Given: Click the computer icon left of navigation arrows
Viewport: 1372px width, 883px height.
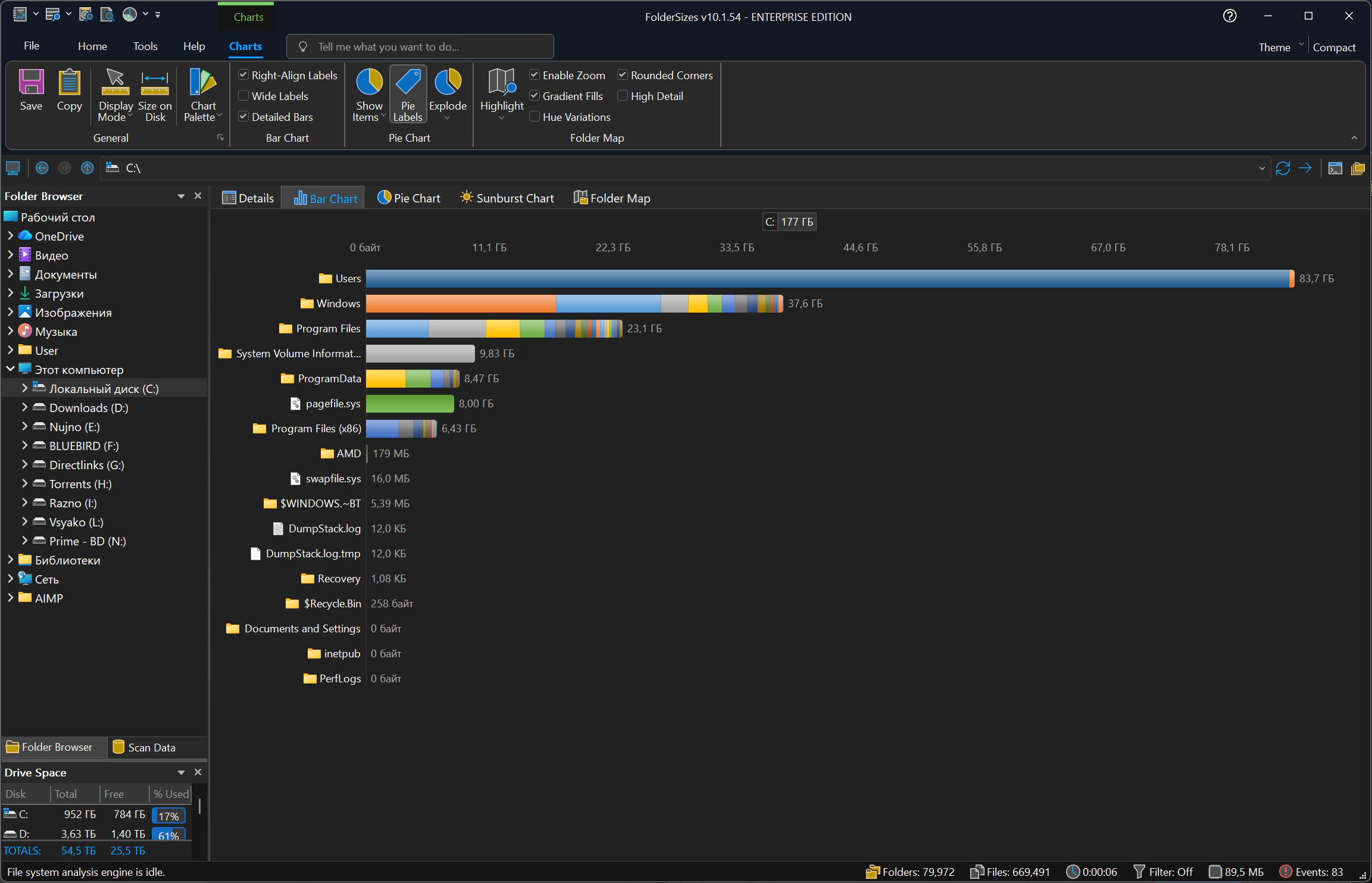Looking at the screenshot, I should click(x=12, y=169).
